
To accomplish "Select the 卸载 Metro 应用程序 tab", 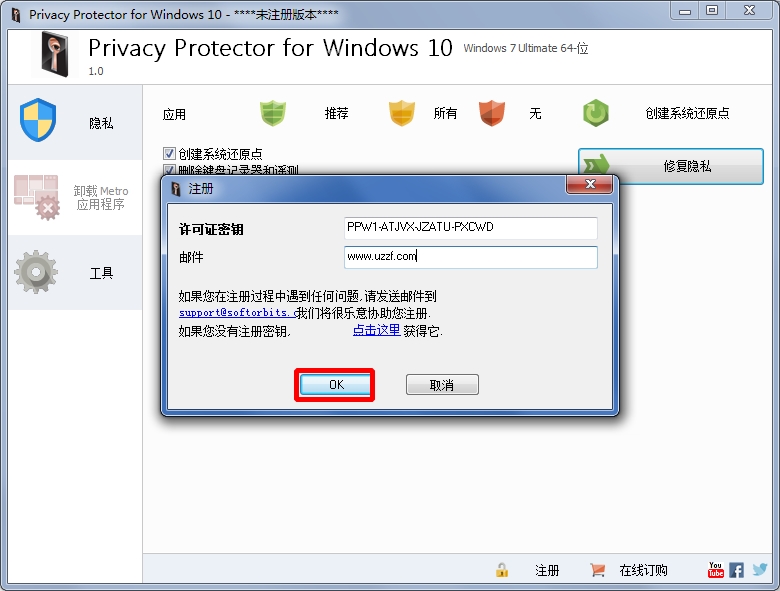I will (x=75, y=197).
